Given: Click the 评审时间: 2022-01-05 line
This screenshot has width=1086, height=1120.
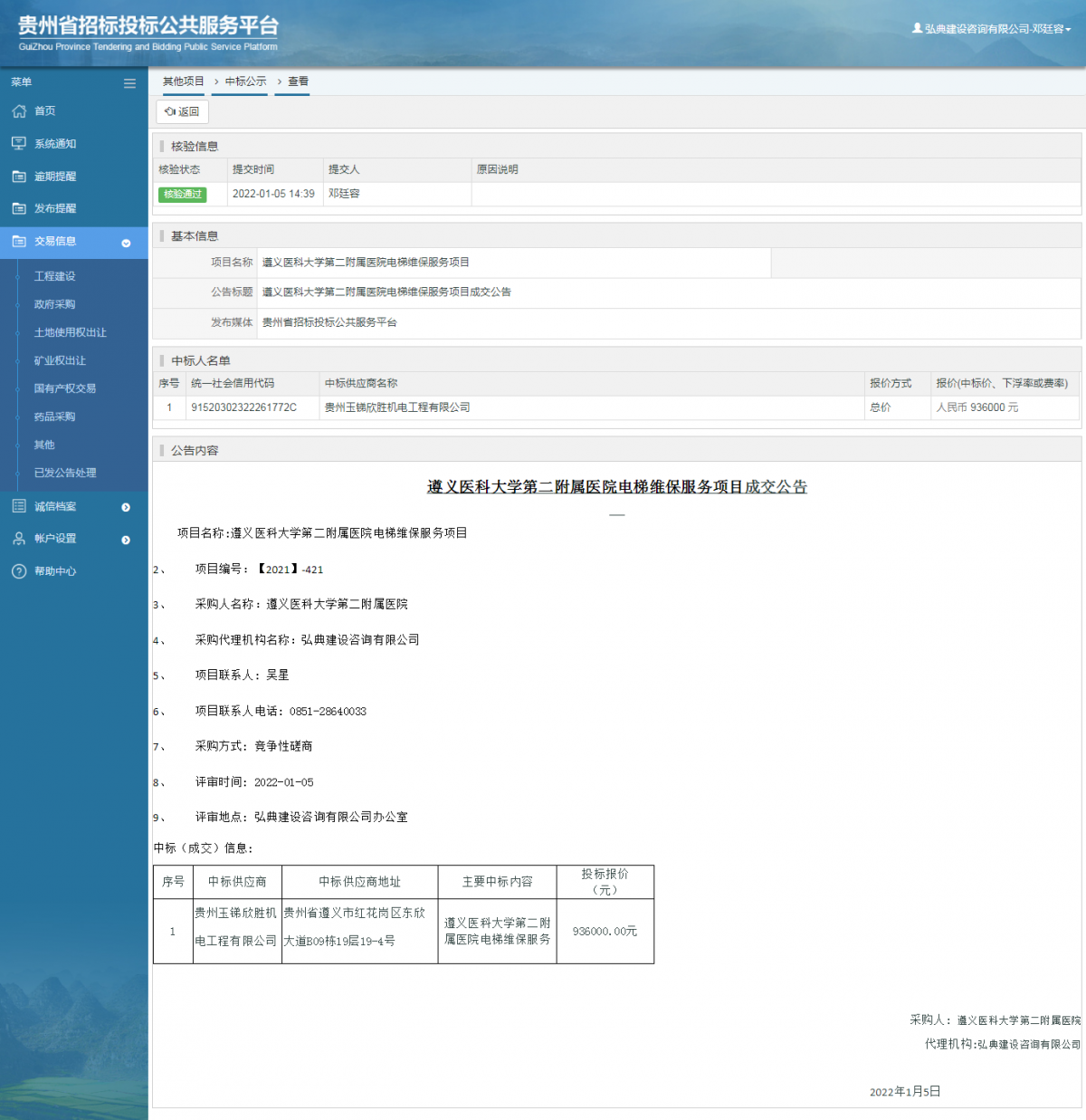Looking at the screenshot, I should coord(254,782).
